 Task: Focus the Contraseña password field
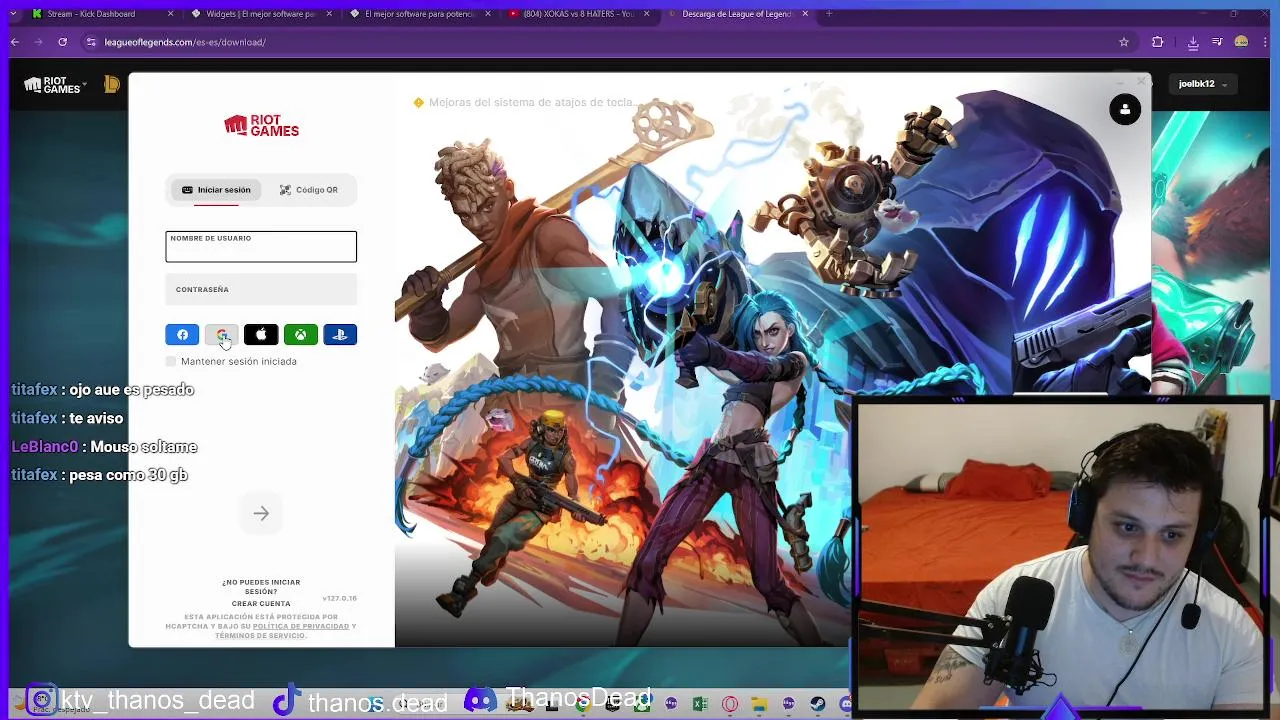pyautogui.click(x=261, y=290)
